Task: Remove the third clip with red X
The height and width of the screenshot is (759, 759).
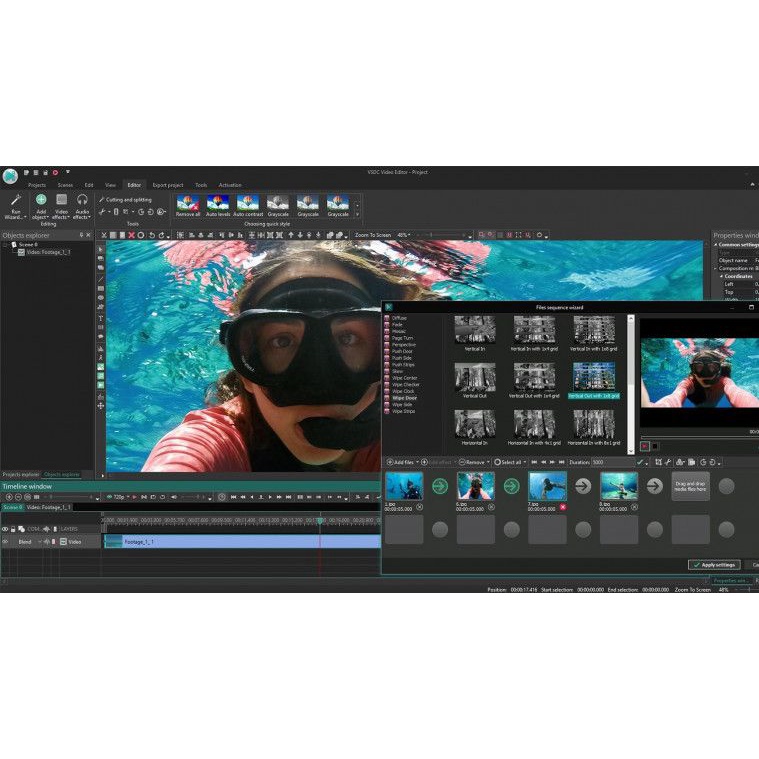Action: [563, 507]
